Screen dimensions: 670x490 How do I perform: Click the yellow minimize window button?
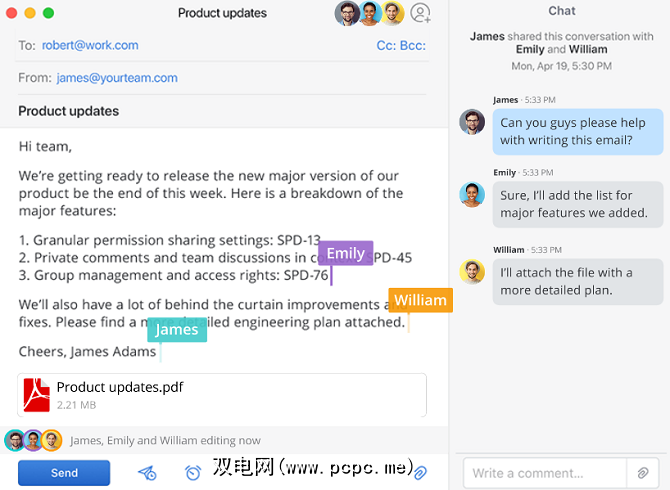point(30,13)
